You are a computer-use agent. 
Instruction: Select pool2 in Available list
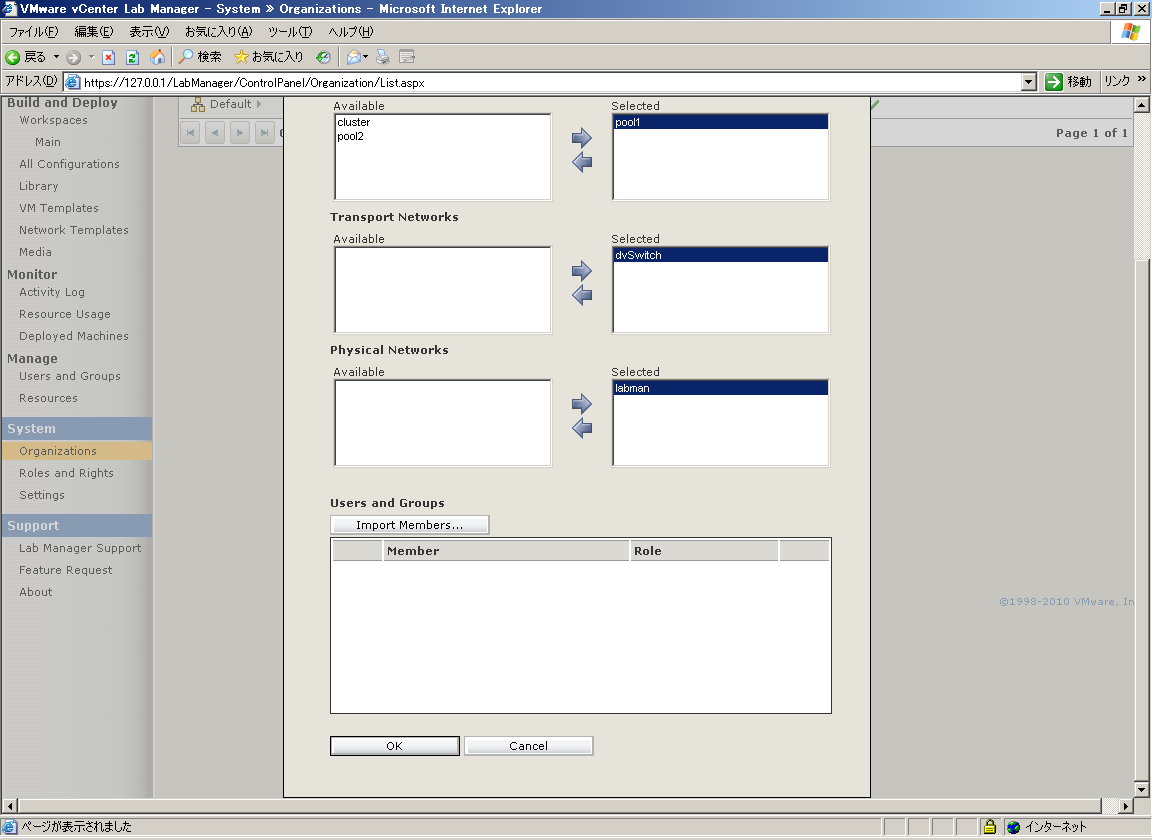tap(442, 136)
